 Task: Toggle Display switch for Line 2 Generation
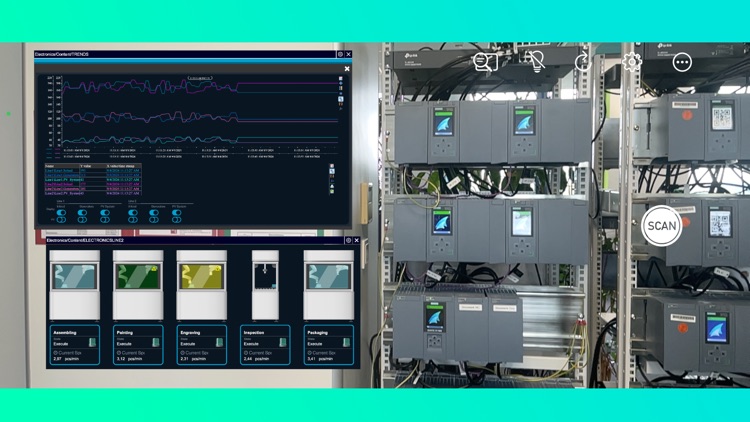pos(154,212)
